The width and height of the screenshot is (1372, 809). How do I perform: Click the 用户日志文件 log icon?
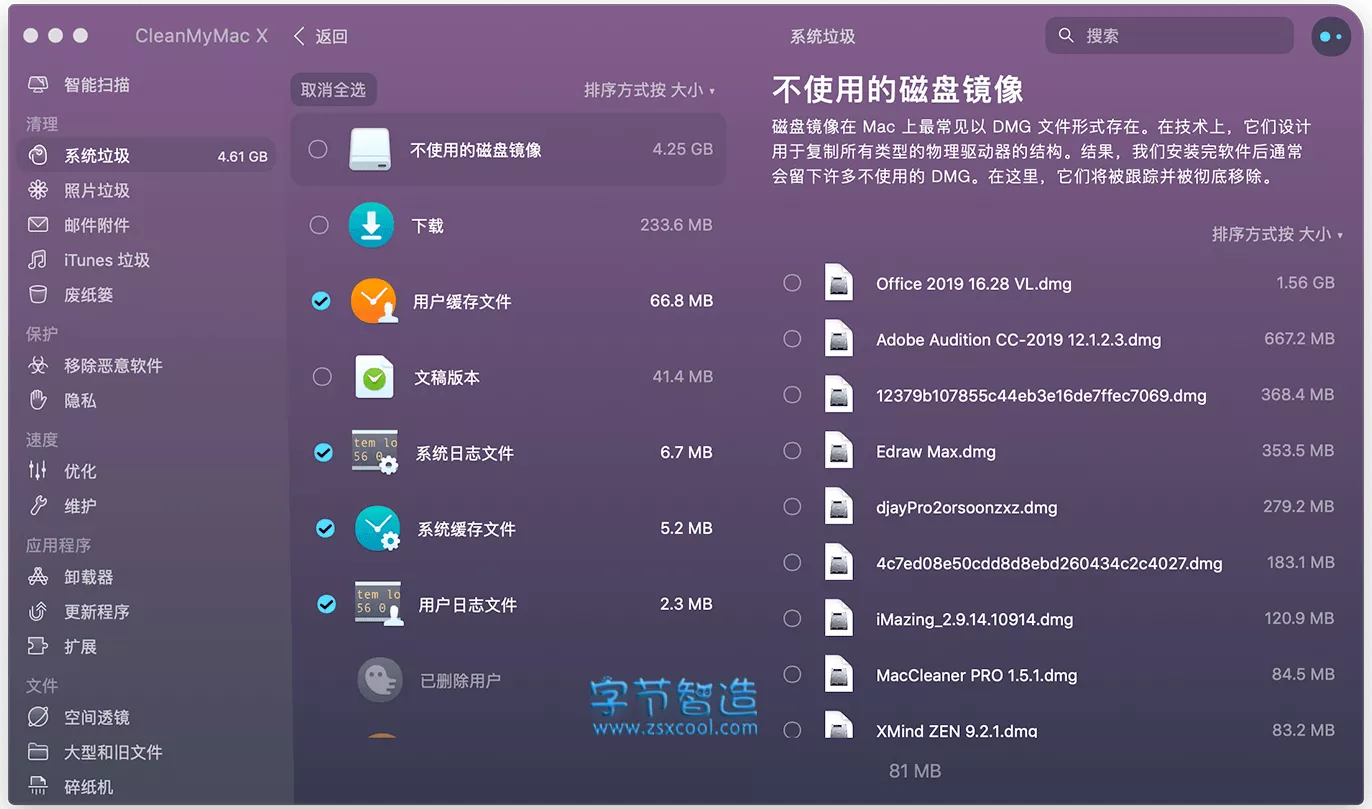pyautogui.click(x=379, y=604)
